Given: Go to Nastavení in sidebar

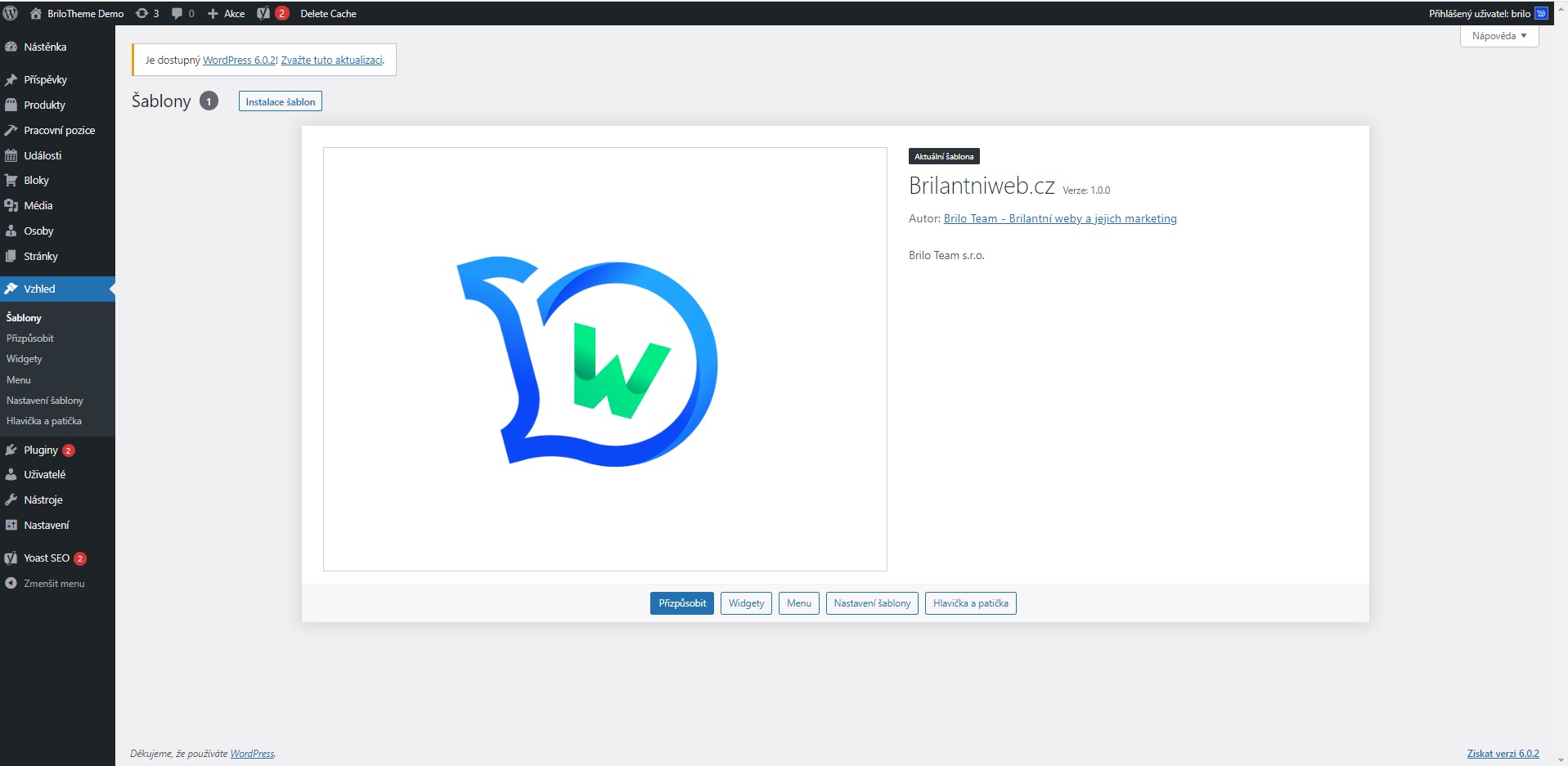Looking at the screenshot, I should (46, 526).
